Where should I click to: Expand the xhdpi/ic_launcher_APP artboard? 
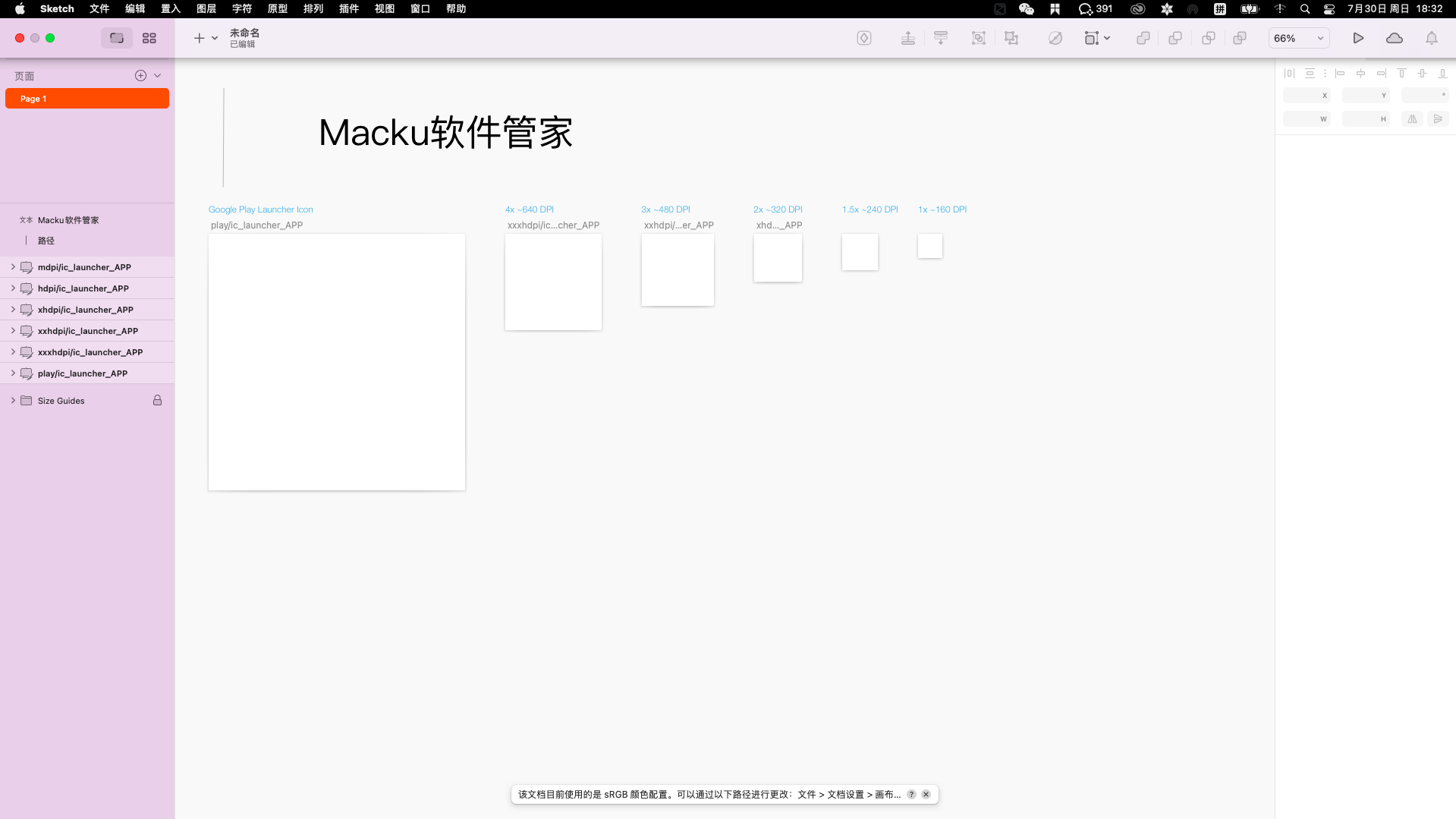(13, 310)
